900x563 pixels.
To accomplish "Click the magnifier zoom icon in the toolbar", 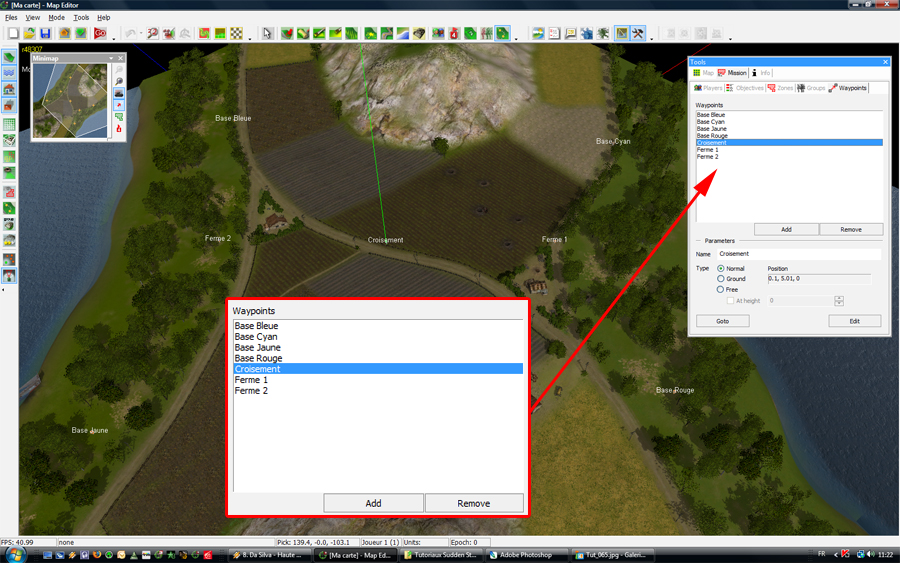I will tap(153, 33).
